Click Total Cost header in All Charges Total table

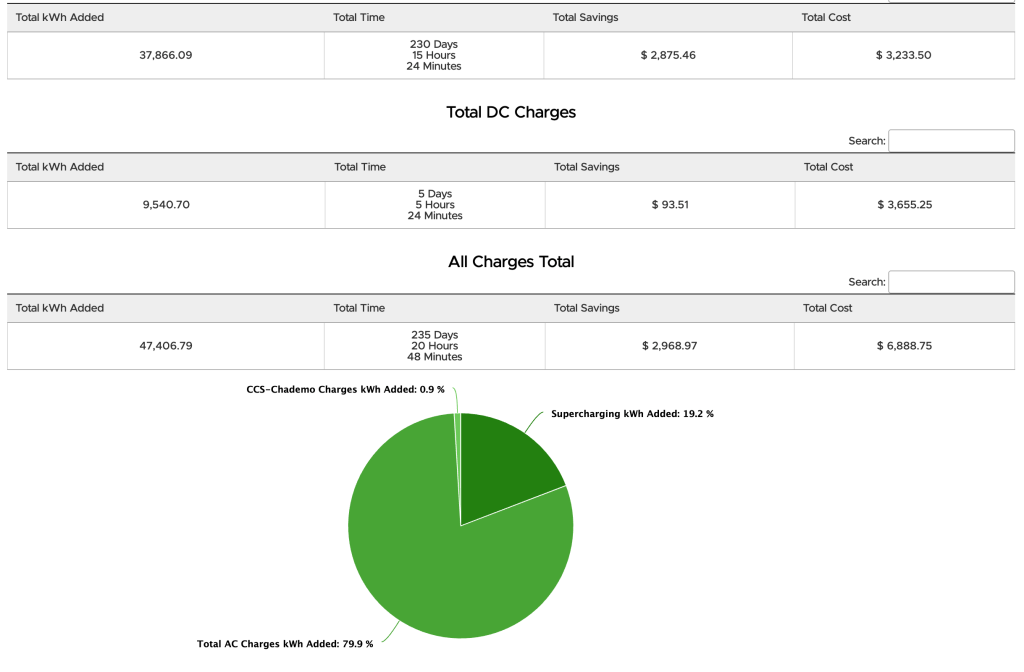tap(828, 308)
